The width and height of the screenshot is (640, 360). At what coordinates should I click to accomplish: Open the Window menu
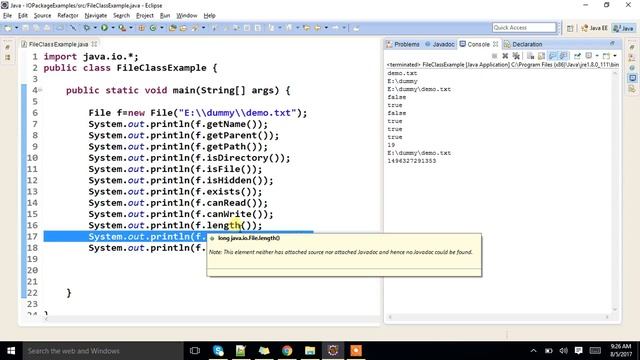pyautogui.click(x=187, y=16)
